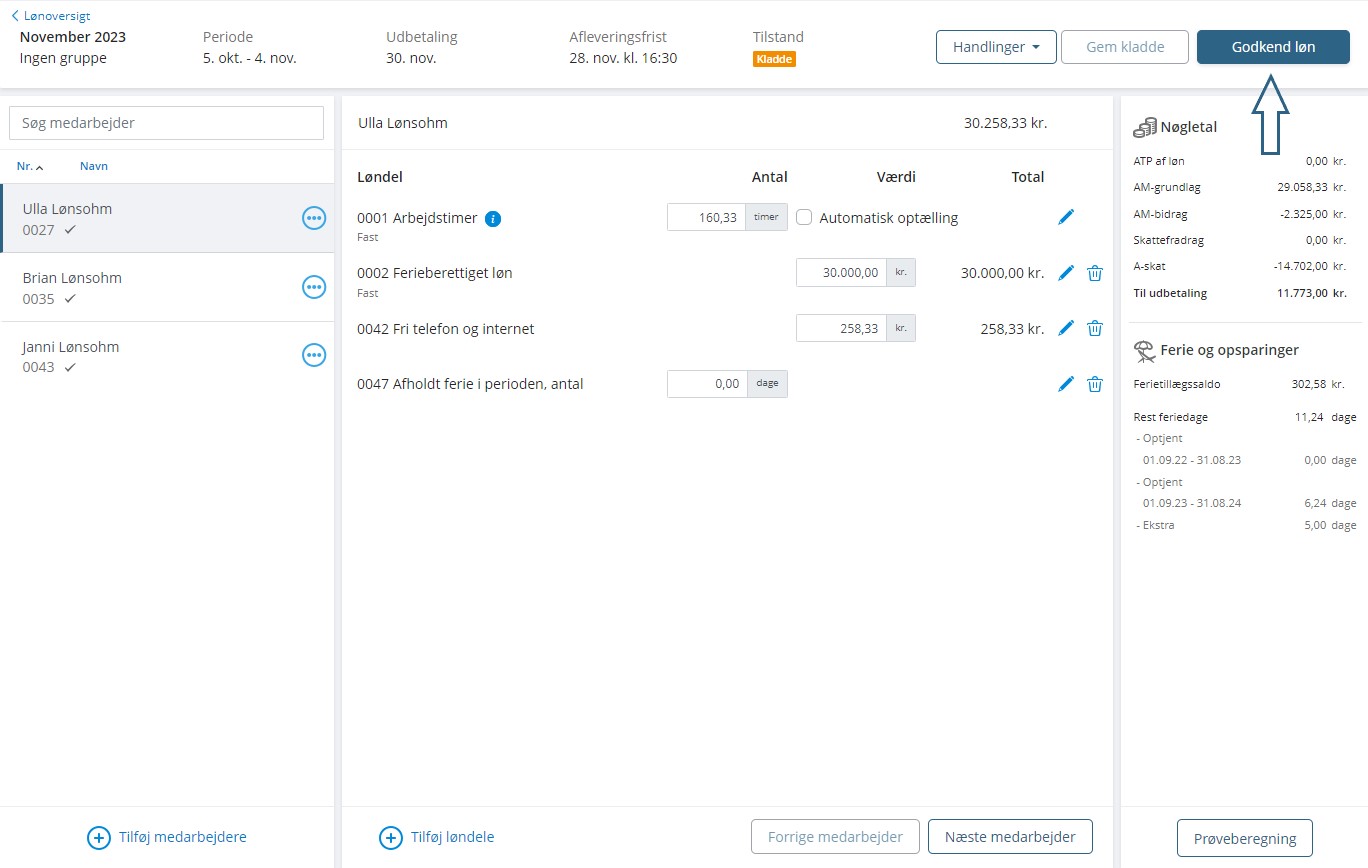Click the Tilføj løndele link
The height and width of the screenshot is (868, 1368).
pyautogui.click(x=452, y=837)
